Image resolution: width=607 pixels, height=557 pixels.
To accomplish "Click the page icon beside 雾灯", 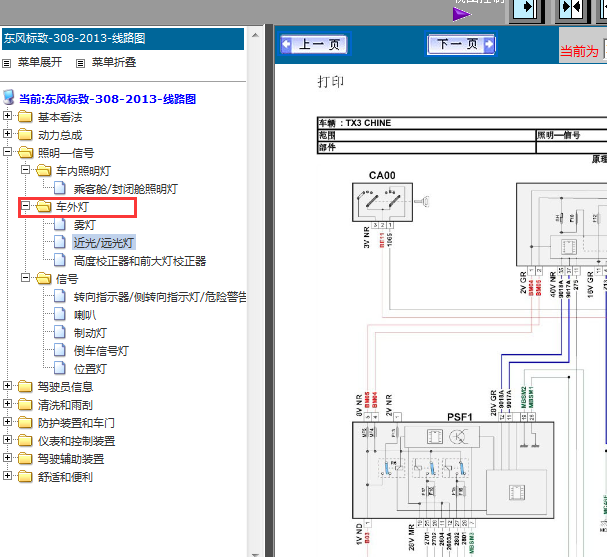I will [60, 224].
